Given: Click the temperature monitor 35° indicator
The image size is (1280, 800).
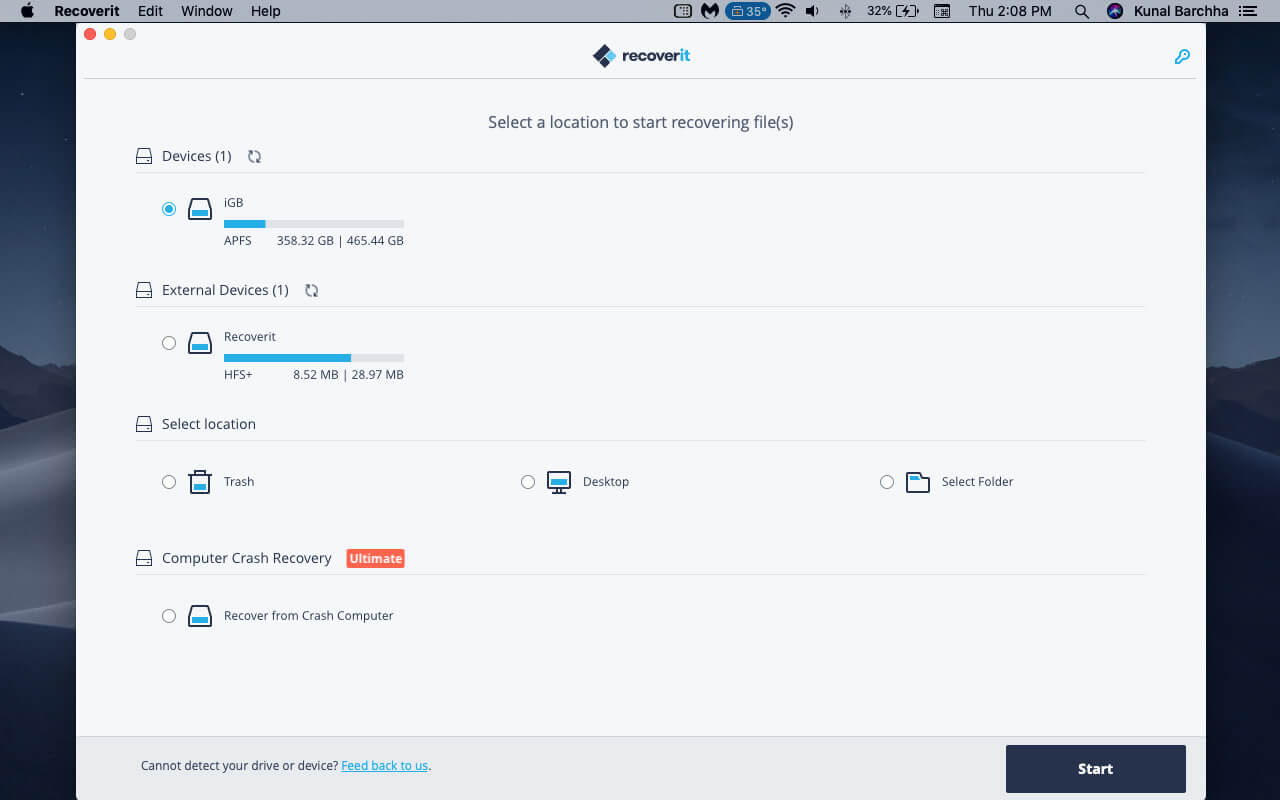Looking at the screenshot, I should tap(748, 11).
